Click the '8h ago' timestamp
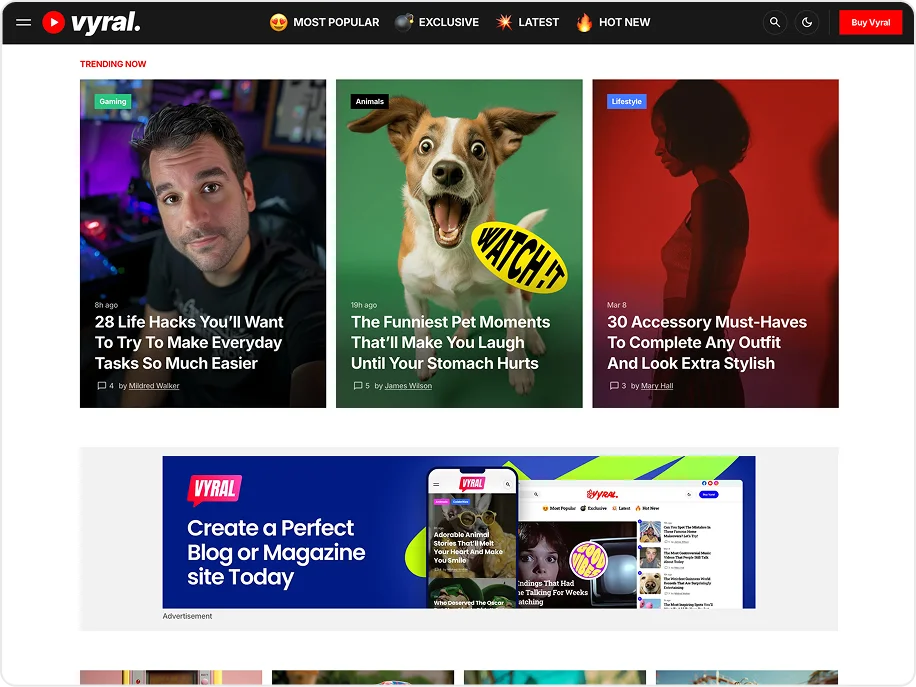 tap(106, 305)
